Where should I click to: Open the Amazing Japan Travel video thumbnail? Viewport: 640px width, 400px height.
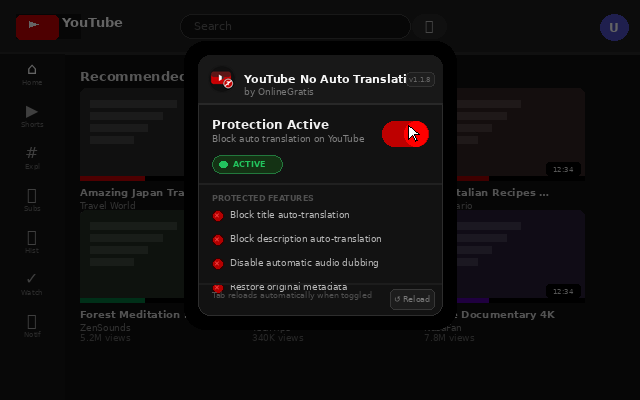click(132, 132)
